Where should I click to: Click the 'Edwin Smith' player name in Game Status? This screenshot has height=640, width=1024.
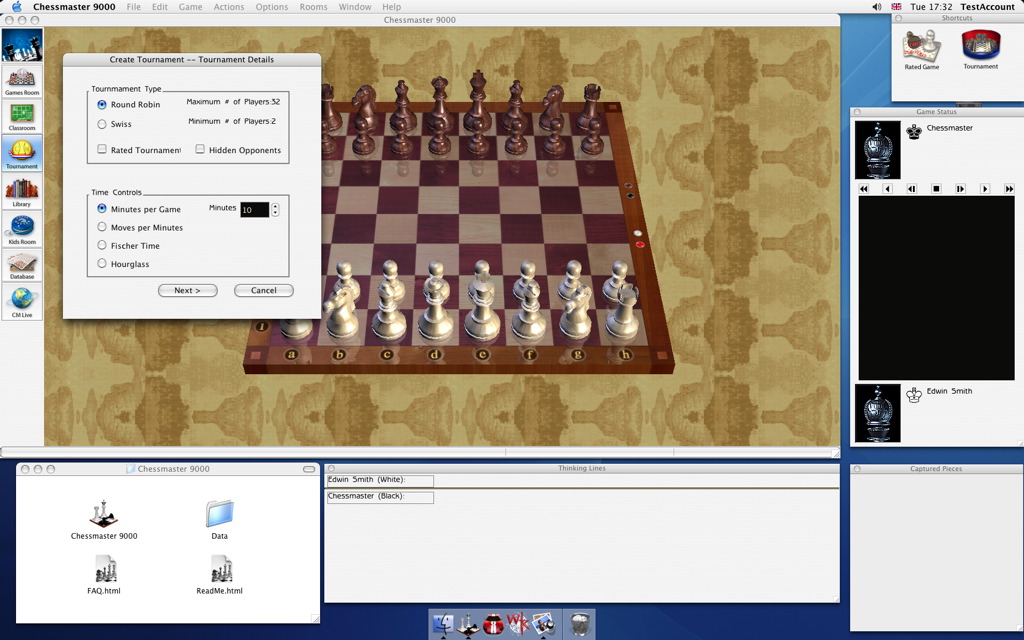tap(949, 391)
